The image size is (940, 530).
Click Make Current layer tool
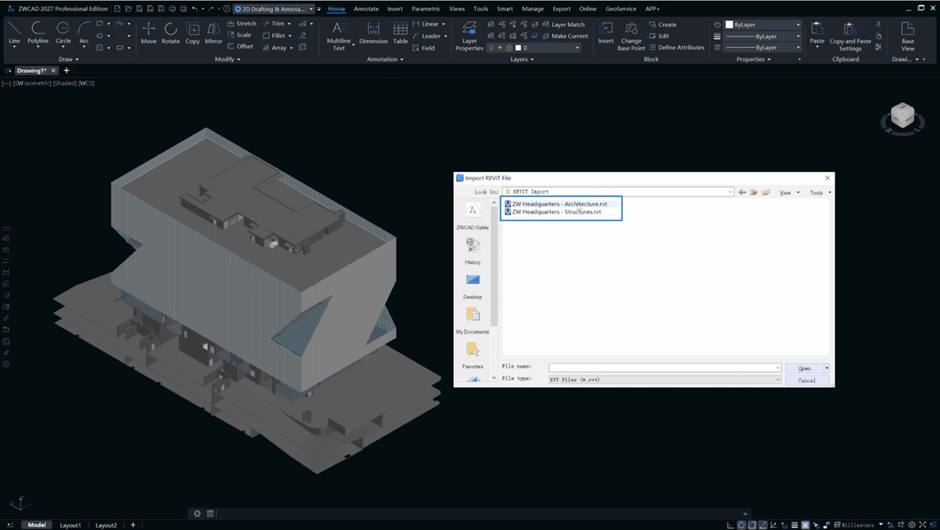[x=565, y=36]
